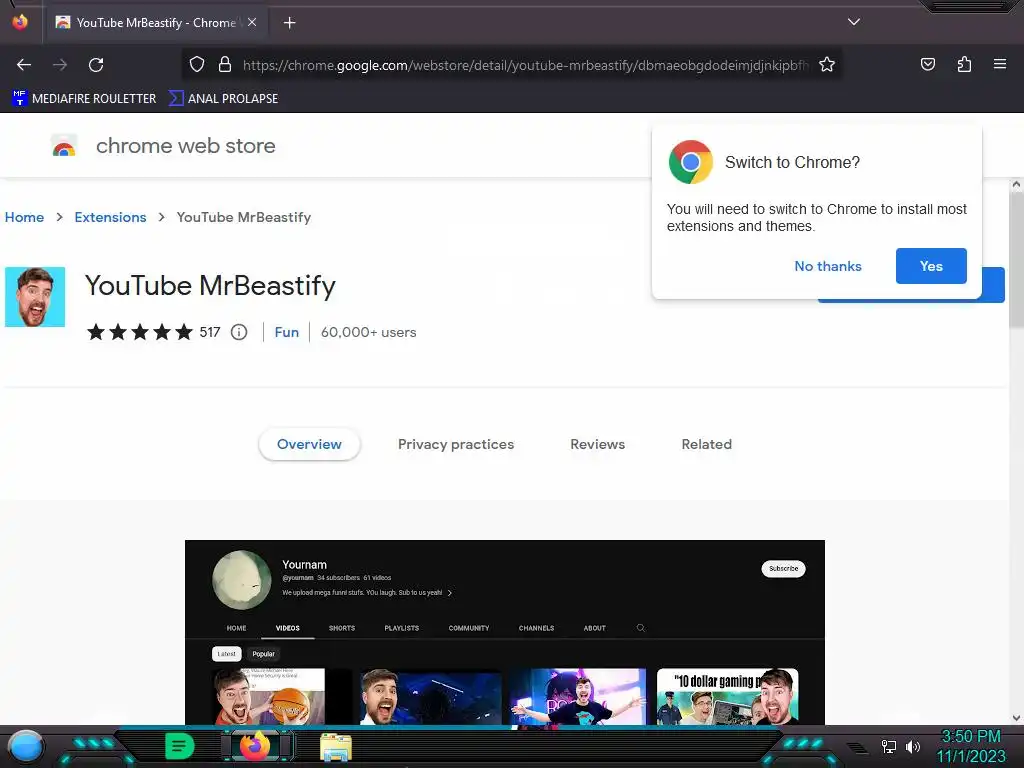Click the five-star rating display
This screenshot has height=768, width=1024.
[140, 332]
